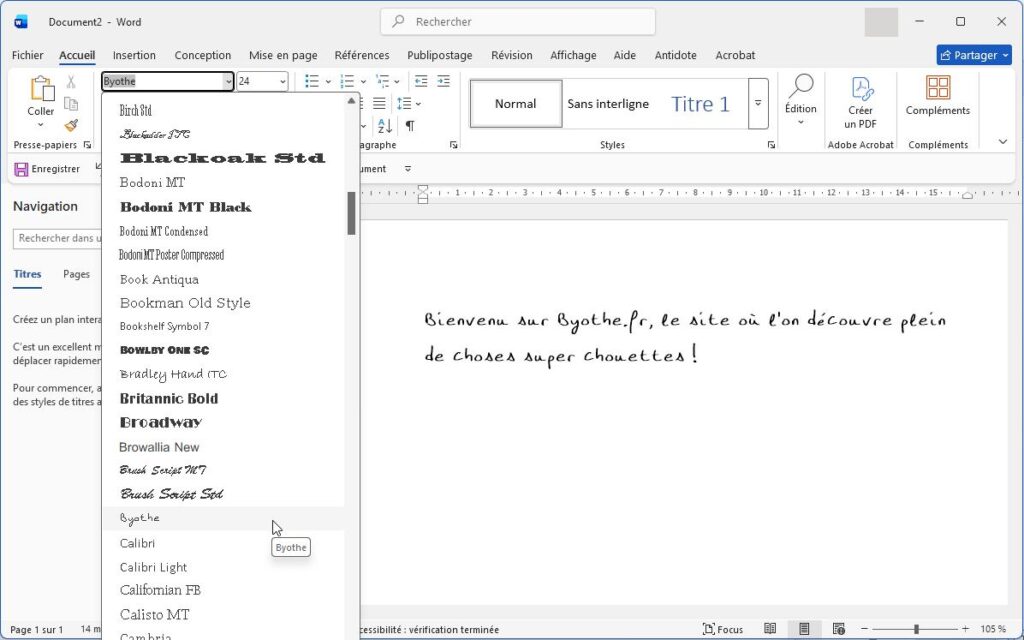This screenshot has height=640, width=1024.
Task: Customize Quick Access toolbar arrow
Action: tap(408, 169)
